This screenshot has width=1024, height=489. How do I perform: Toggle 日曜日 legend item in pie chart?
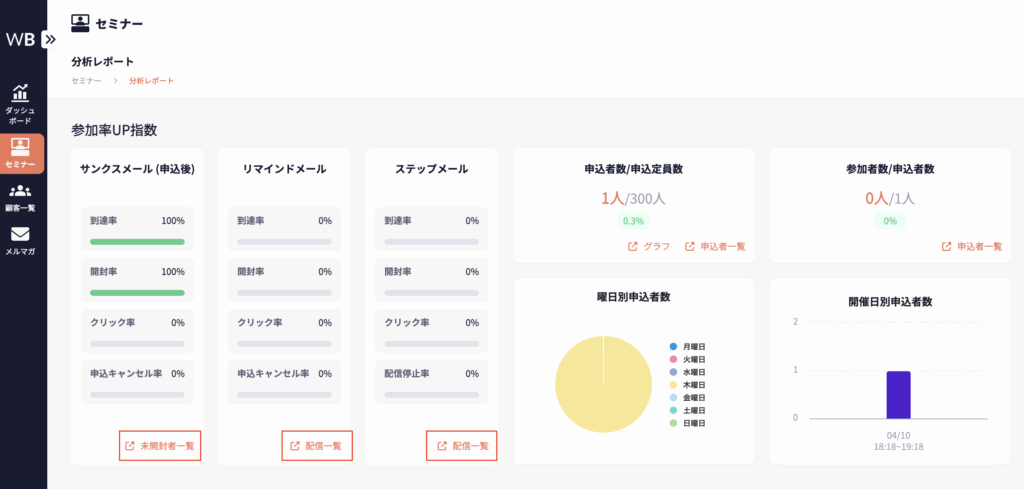[687, 424]
